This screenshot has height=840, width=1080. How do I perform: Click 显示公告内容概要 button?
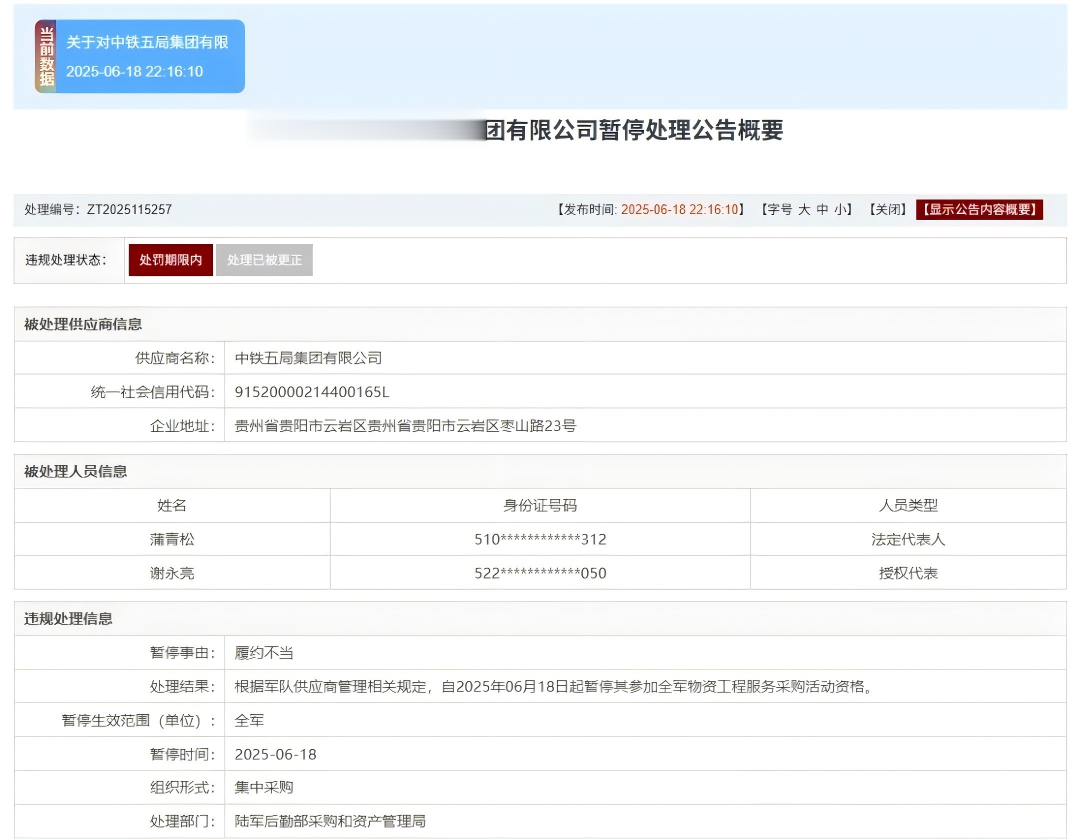coord(979,209)
